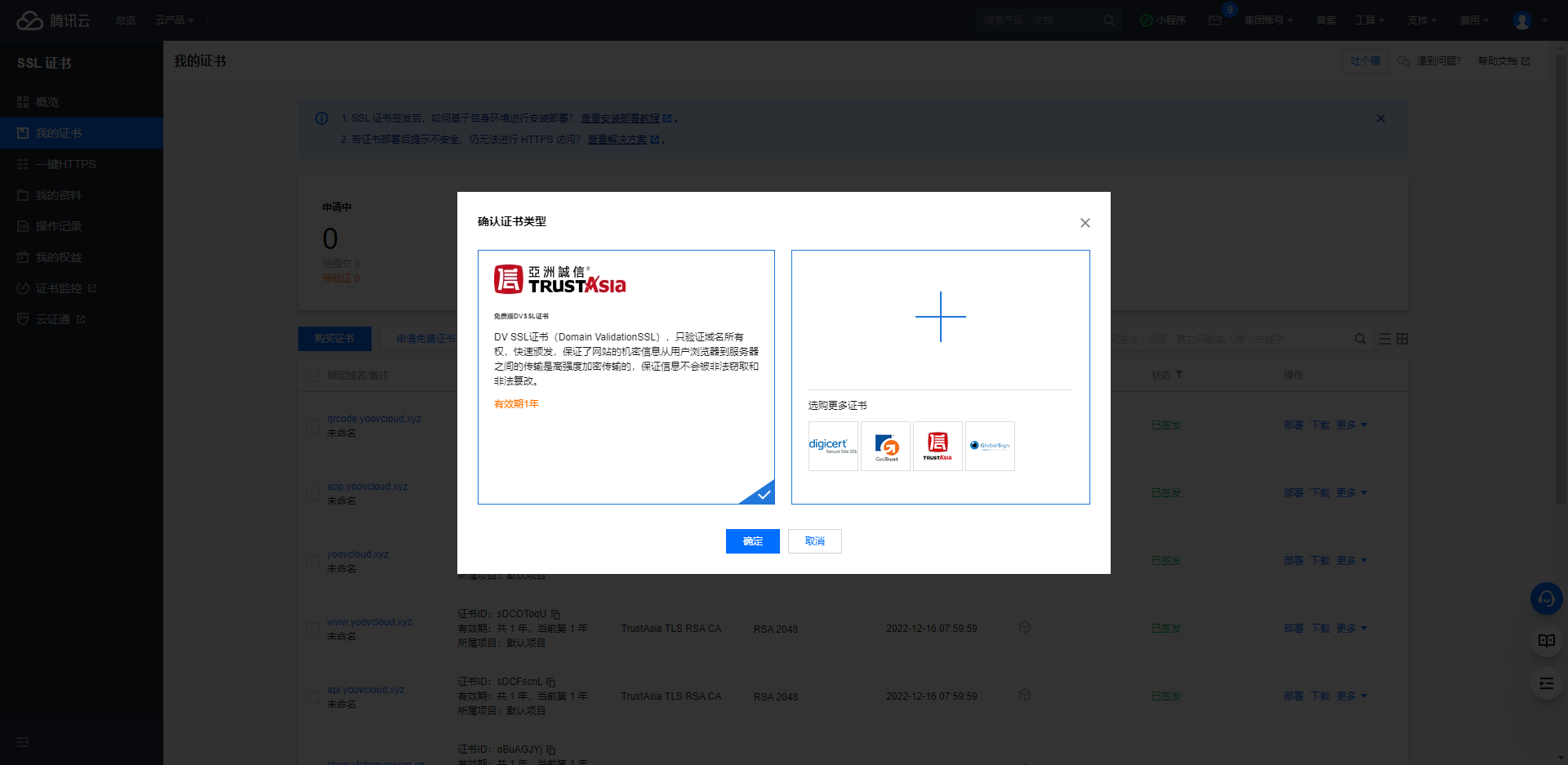This screenshot has height=765, width=1568.
Task: Check the yoovcloud.xyz row checkbox
Action: click(x=313, y=562)
